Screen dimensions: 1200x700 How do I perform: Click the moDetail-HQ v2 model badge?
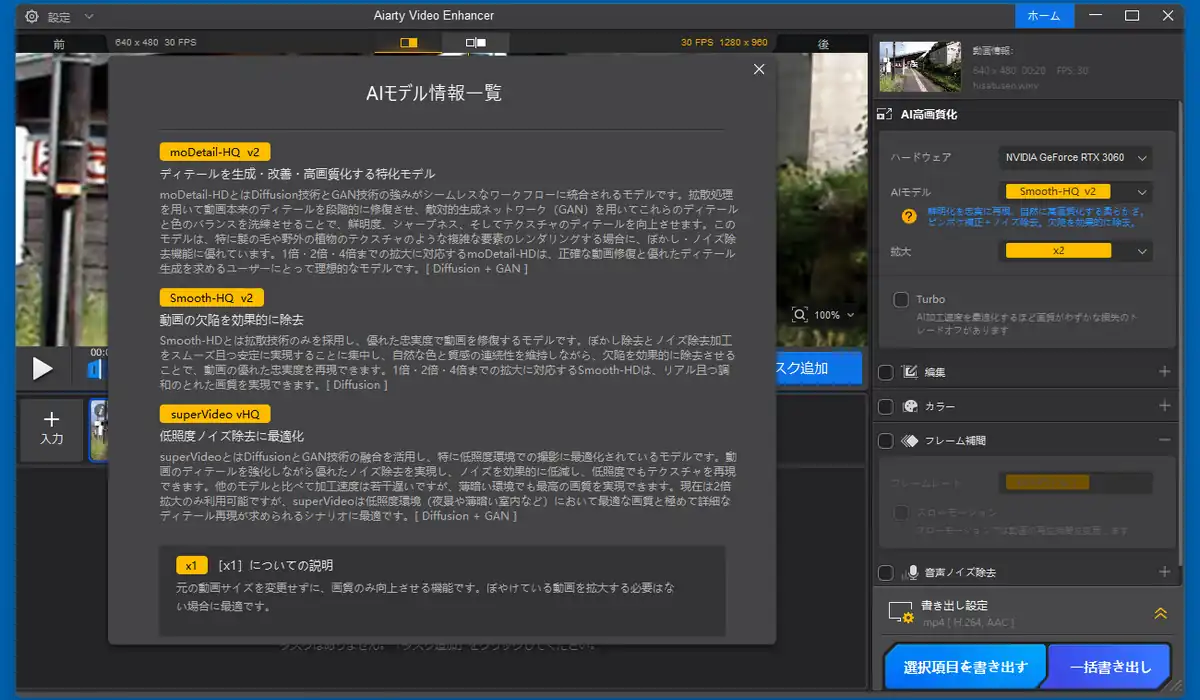(x=214, y=152)
